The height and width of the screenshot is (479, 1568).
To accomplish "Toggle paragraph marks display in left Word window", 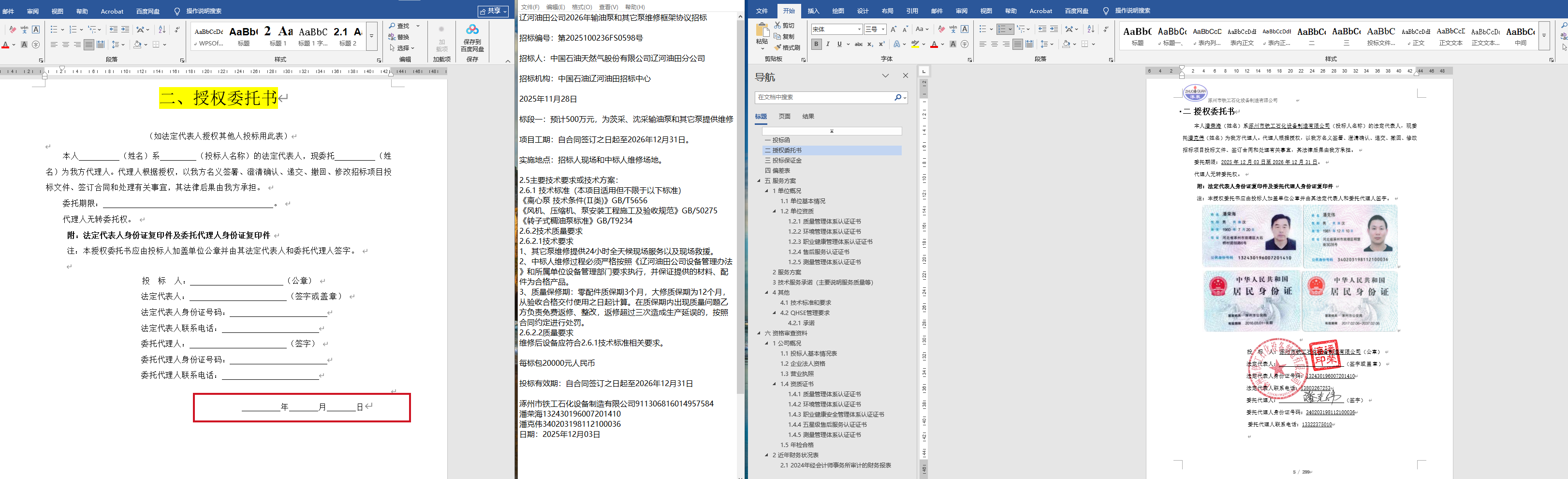I will click(176, 29).
